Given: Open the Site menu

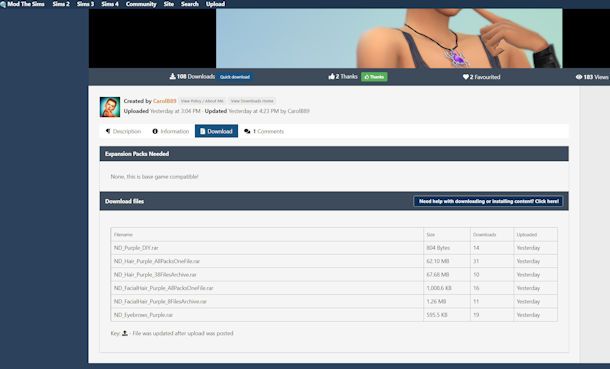Looking at the screenshot, I should coord(169,4).
